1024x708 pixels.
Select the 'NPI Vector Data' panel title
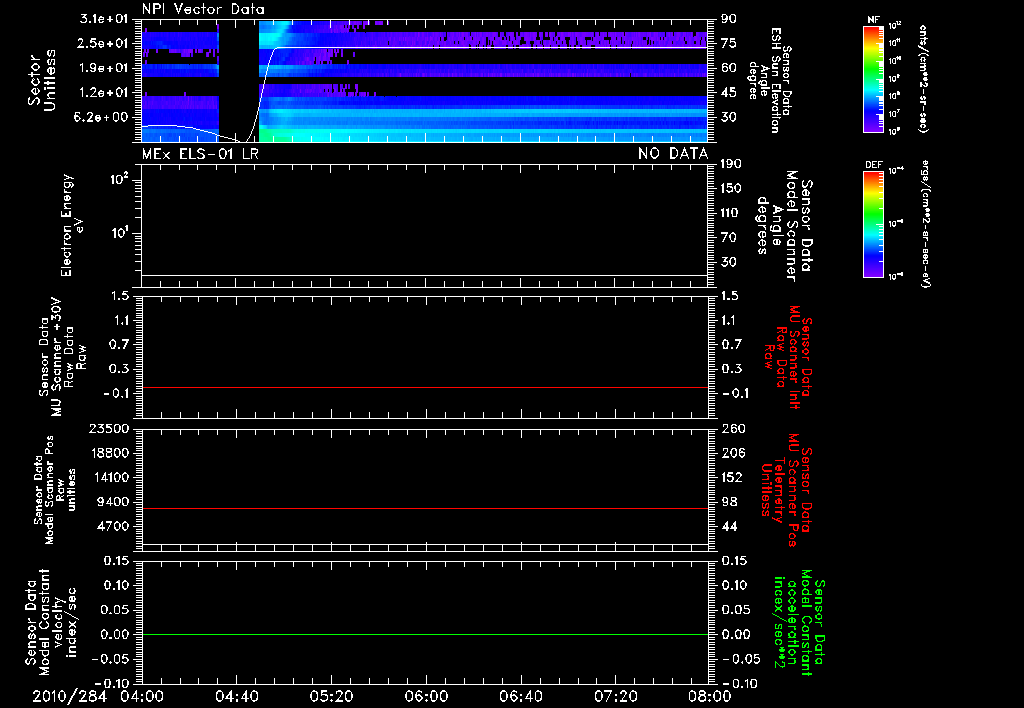(x=204, y=9)
